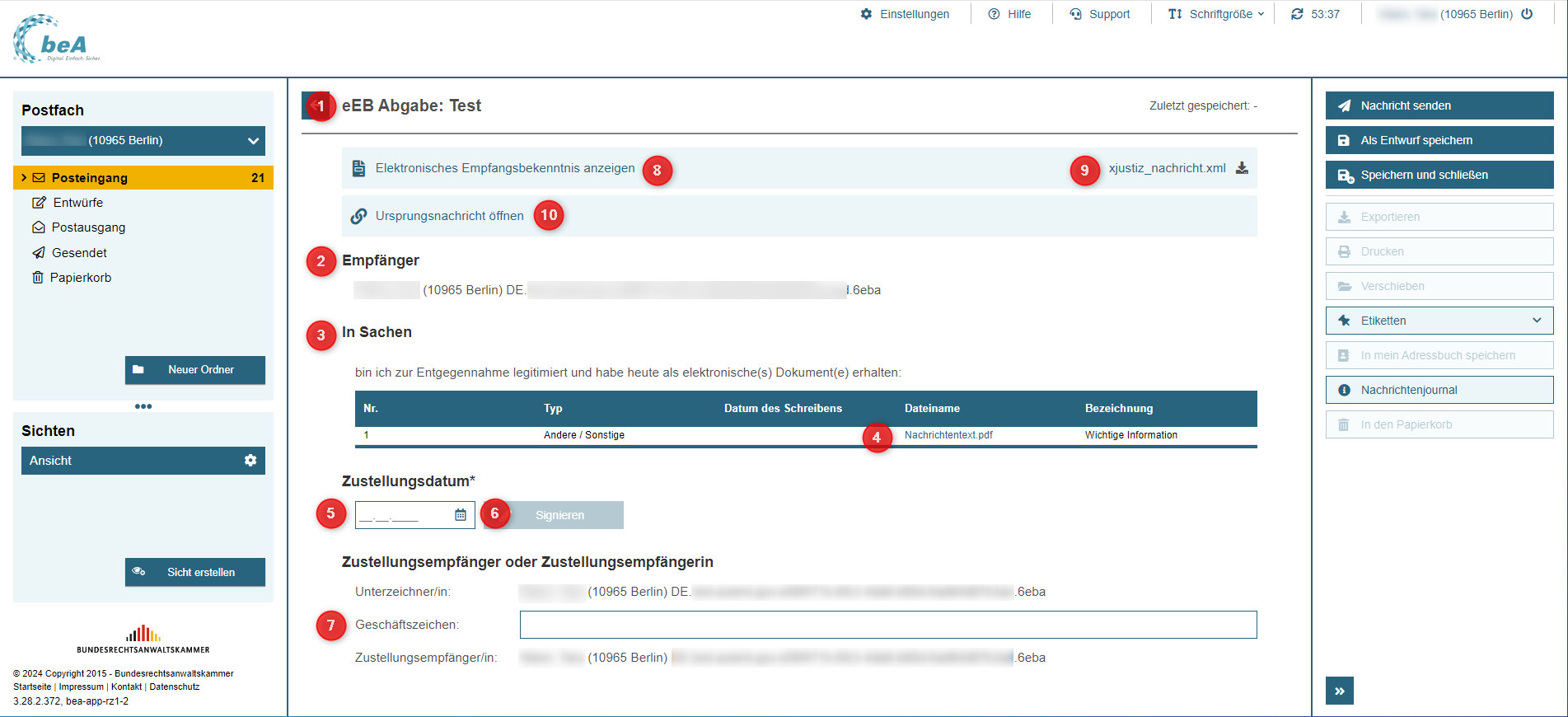Click the Nachrichtenjournal button
The image size is (1568, 717).
pyautogui.click(x=1439, y=390)
